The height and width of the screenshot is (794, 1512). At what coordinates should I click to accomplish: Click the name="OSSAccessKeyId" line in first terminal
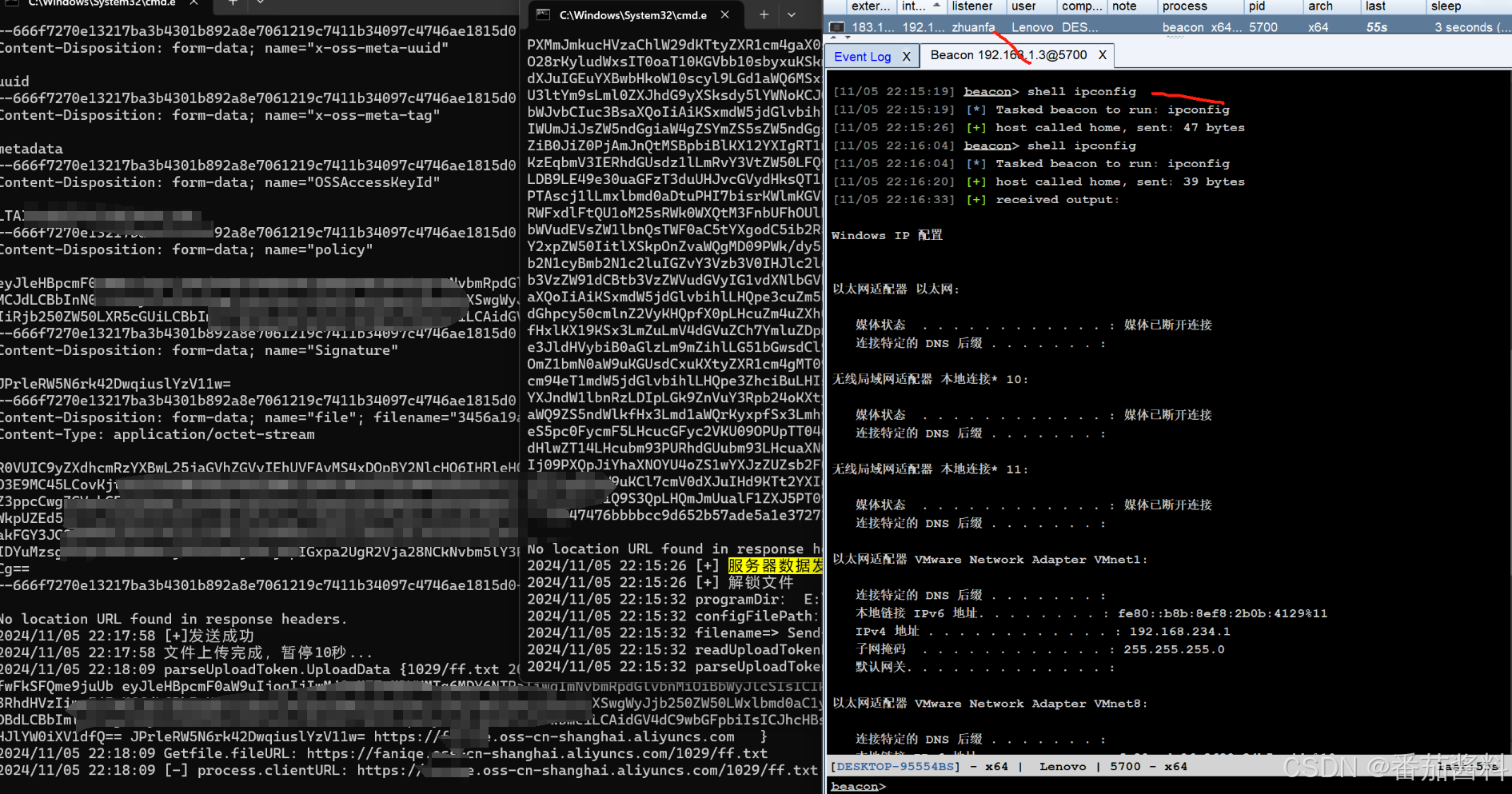pos(220,182)
